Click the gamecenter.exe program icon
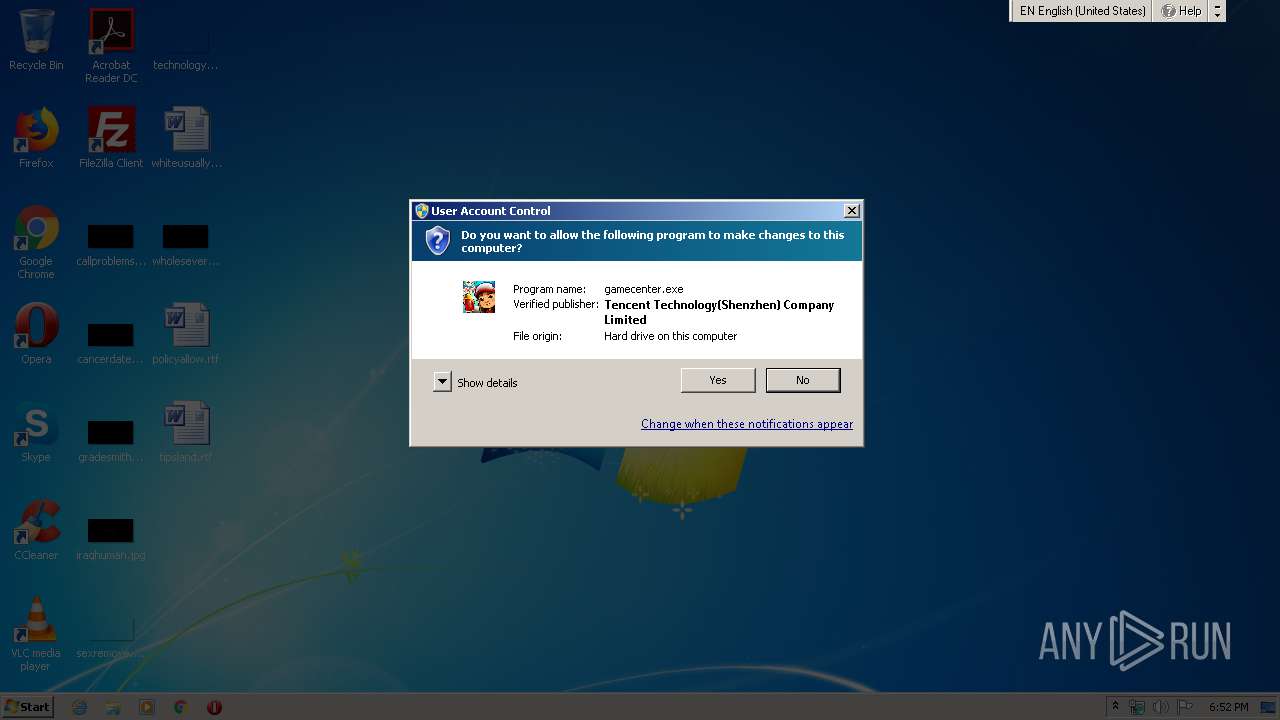Viewport: 1280px width, 720px height. pyautogui.click(x=479, y=297)
